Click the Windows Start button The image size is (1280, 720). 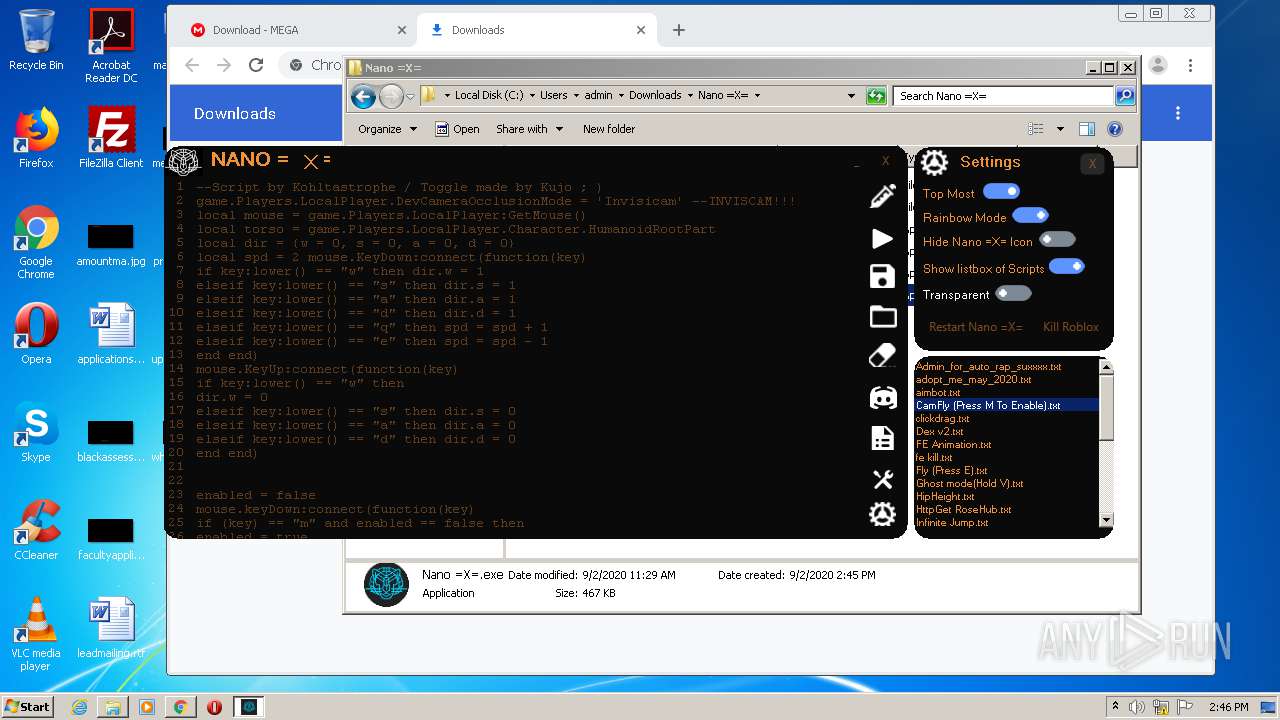pos(27,706)
